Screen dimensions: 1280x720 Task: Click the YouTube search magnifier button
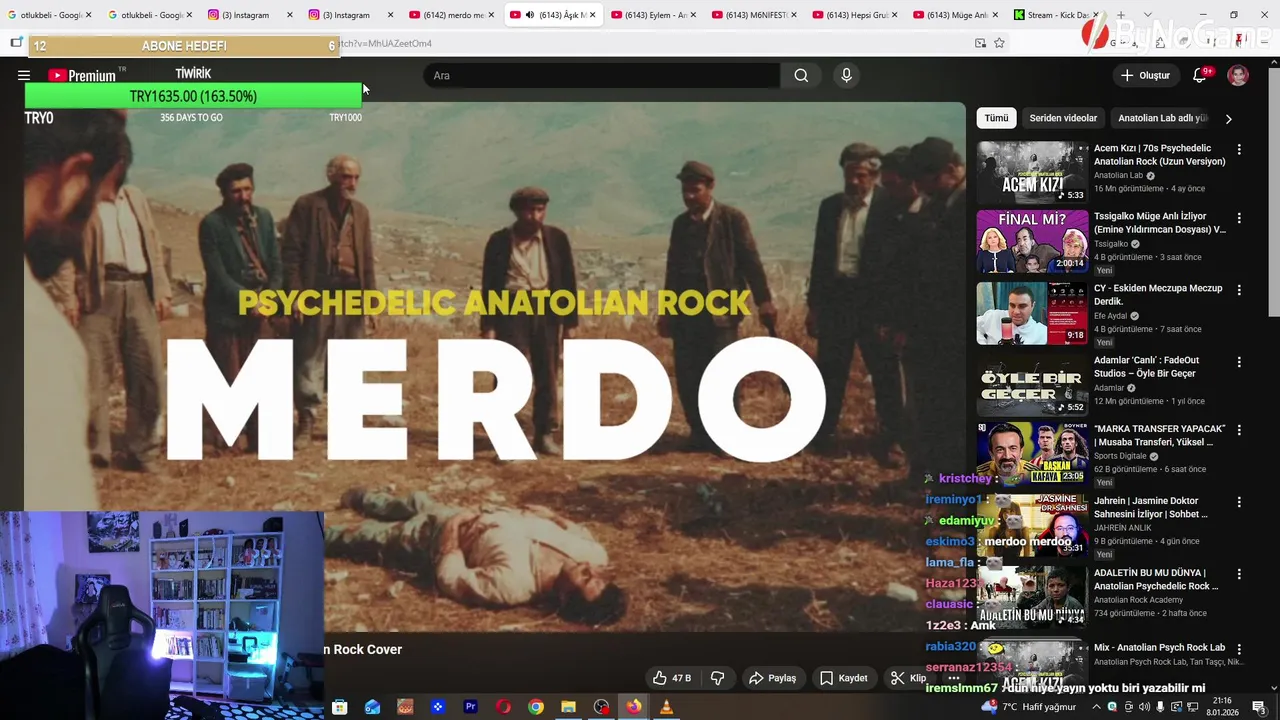[x=801, y=76]
